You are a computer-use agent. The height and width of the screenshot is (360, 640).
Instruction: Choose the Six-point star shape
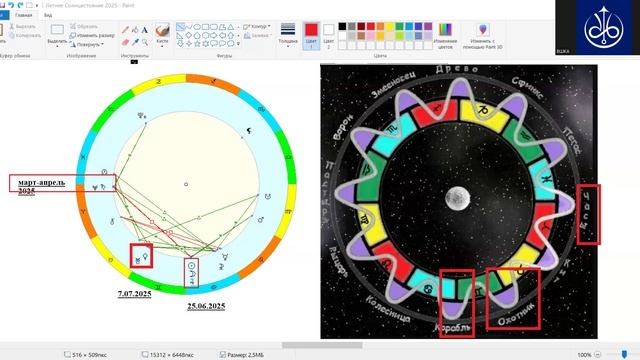point(205,44)
